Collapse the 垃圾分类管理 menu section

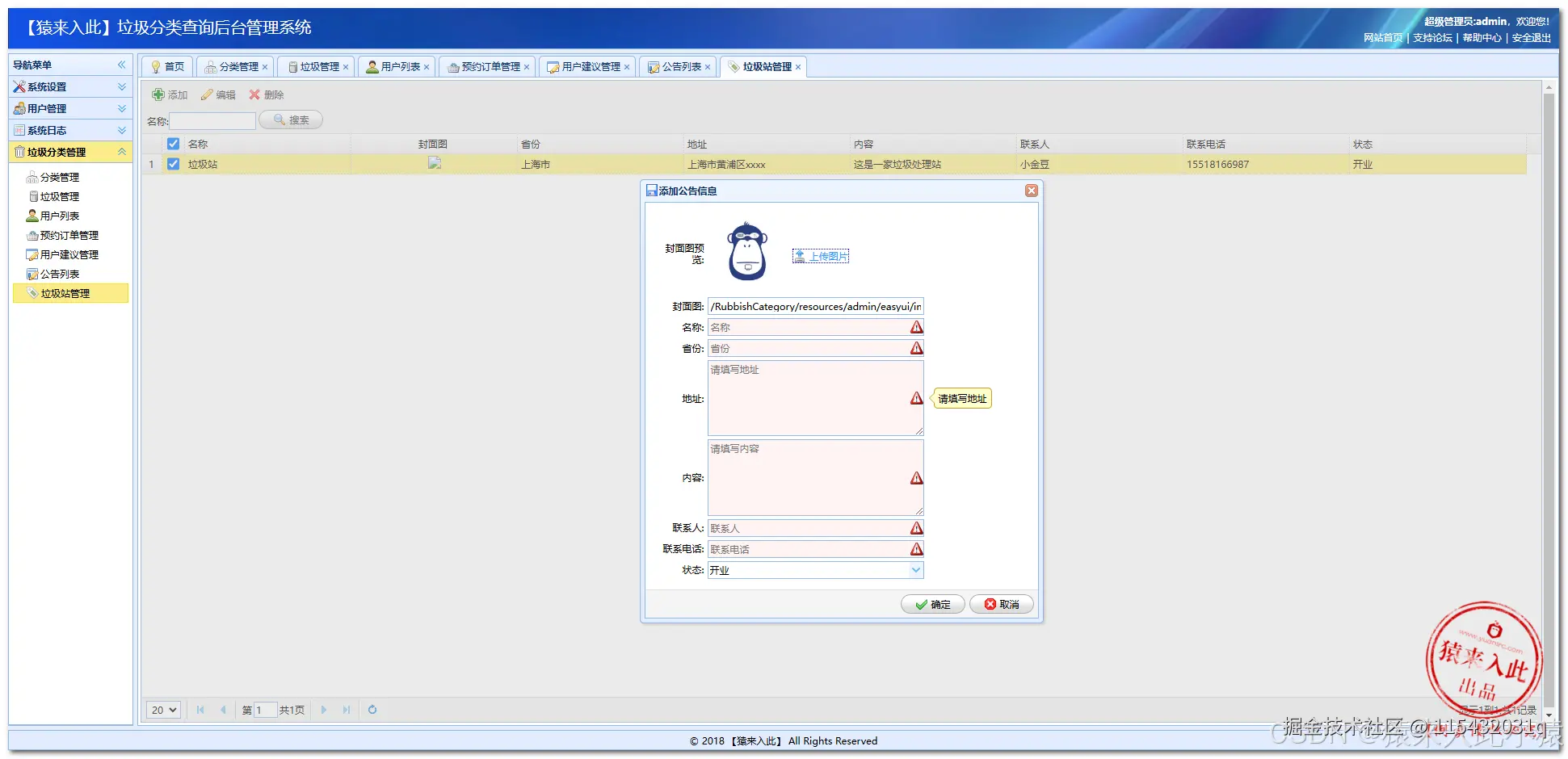click(x=122, y=152)
